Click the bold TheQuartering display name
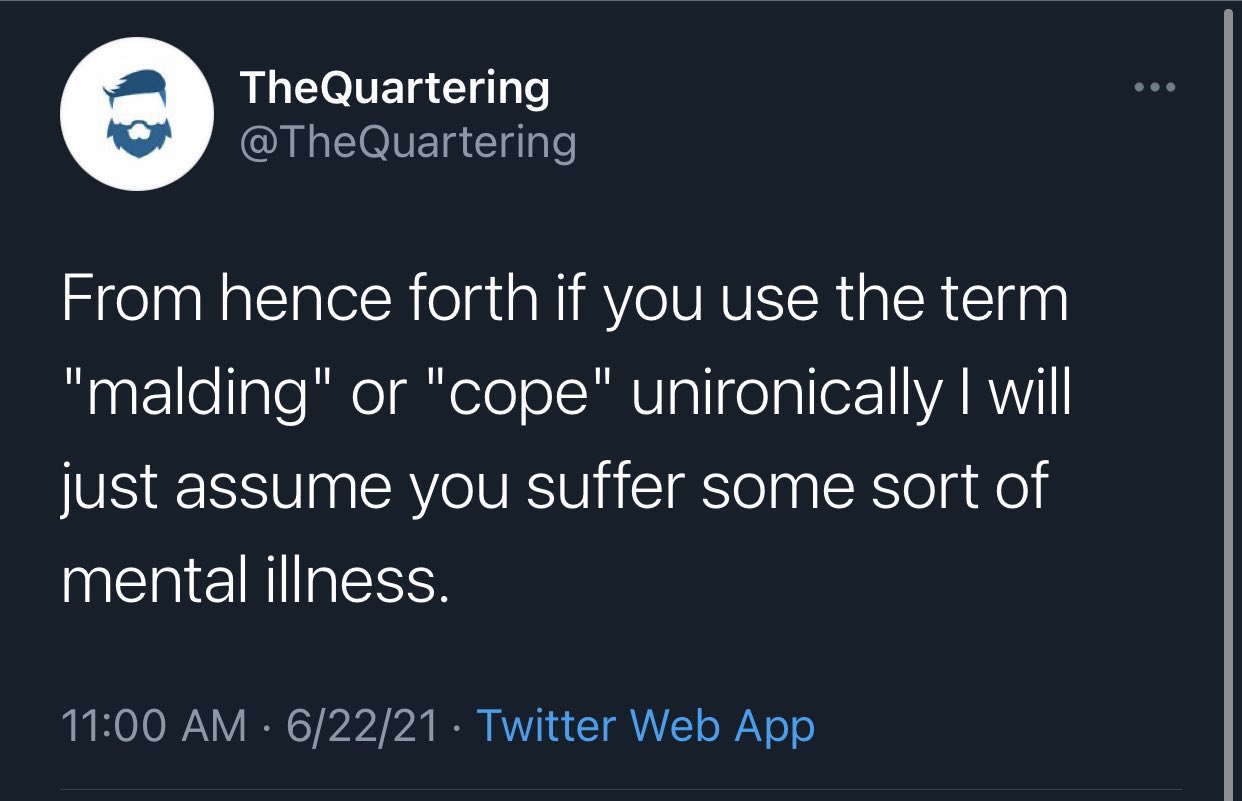The height and width of the screenshot is (801, 1242). point(395,88)
